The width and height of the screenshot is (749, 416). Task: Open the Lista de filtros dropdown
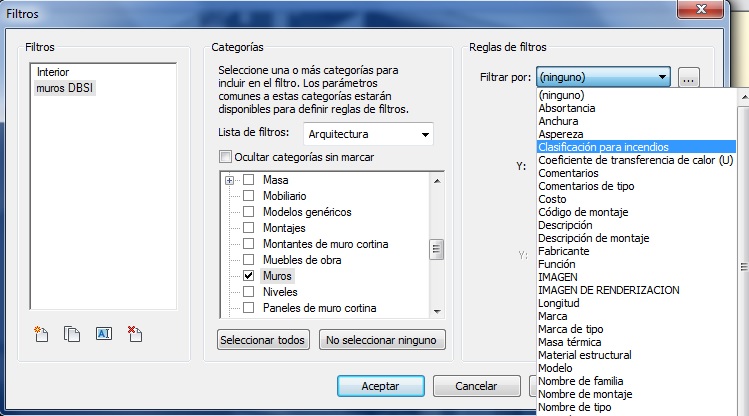point(426,134)
